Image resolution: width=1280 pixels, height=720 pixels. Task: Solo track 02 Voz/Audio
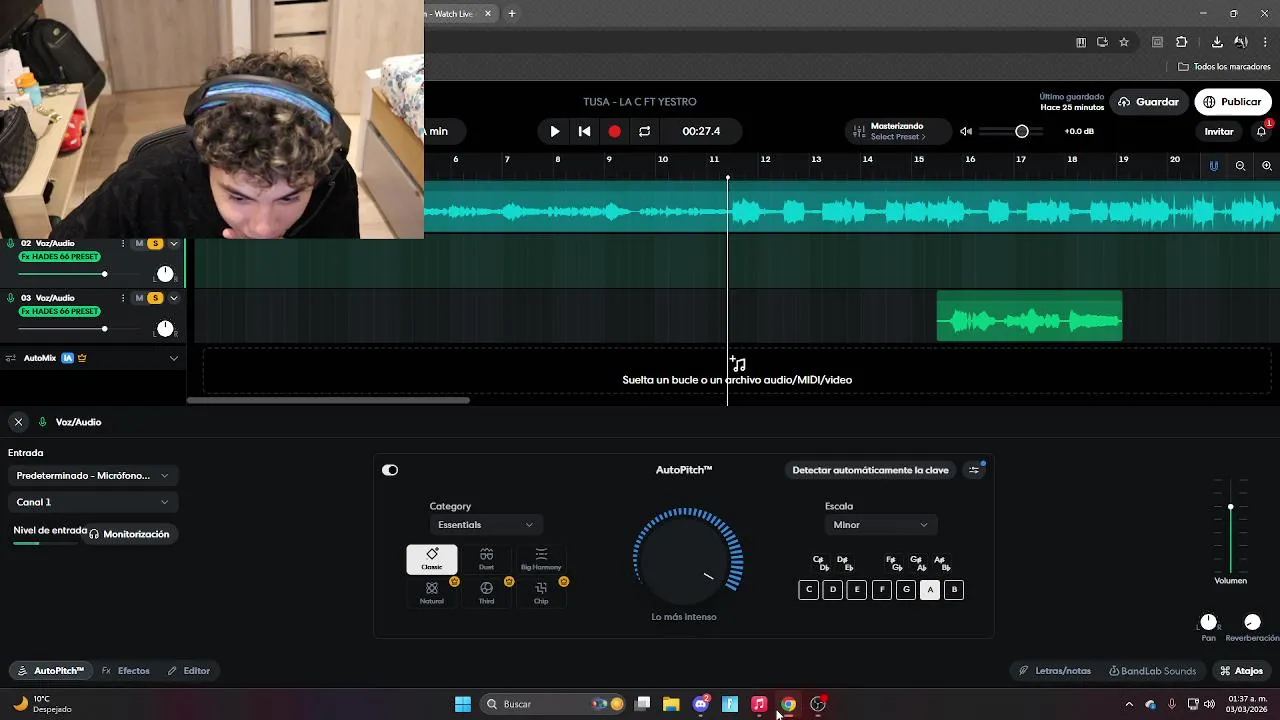point(155,243)
